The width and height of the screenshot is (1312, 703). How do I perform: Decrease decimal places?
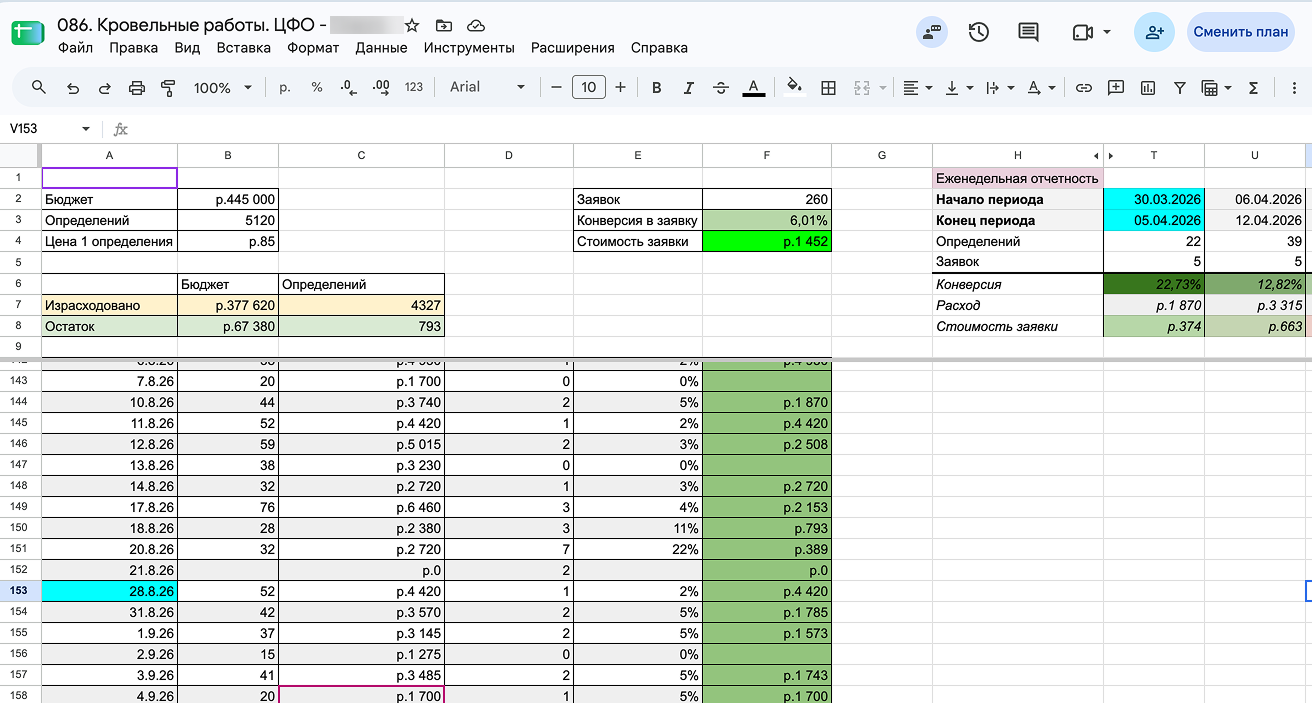point(348,88)
